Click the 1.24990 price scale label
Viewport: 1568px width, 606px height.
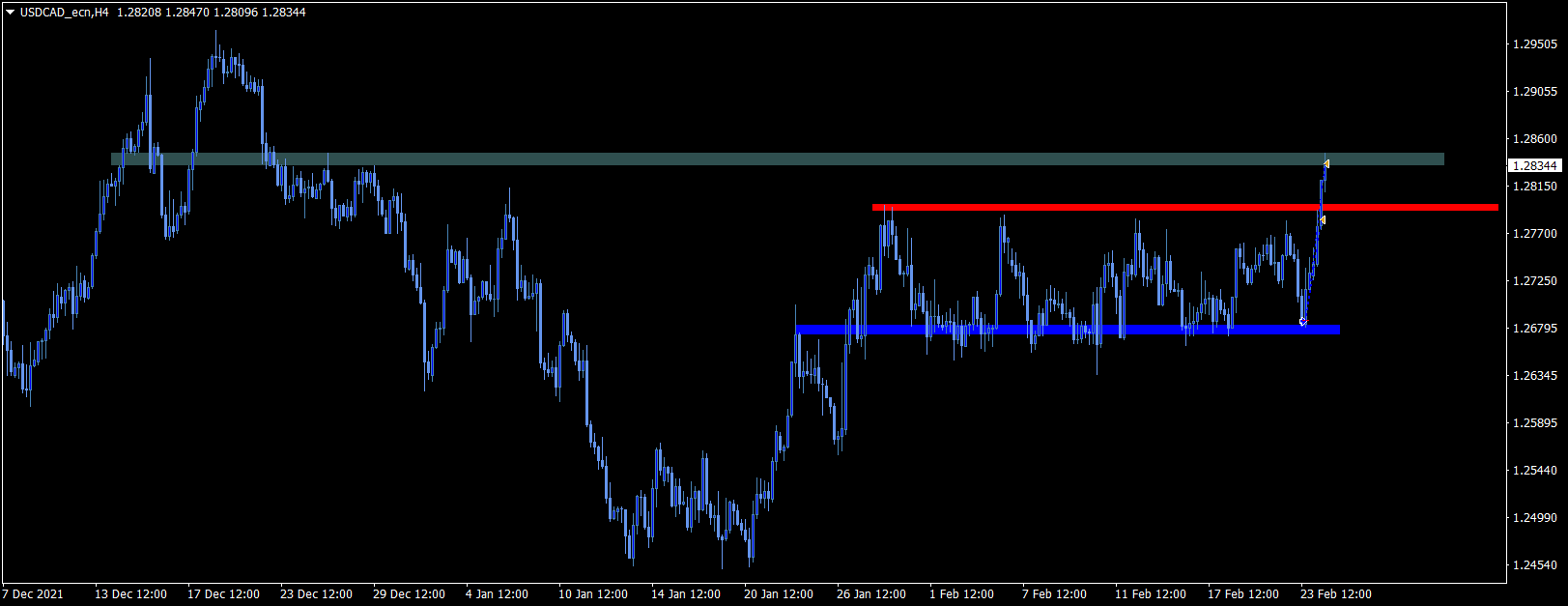(x=1535, y=518)
